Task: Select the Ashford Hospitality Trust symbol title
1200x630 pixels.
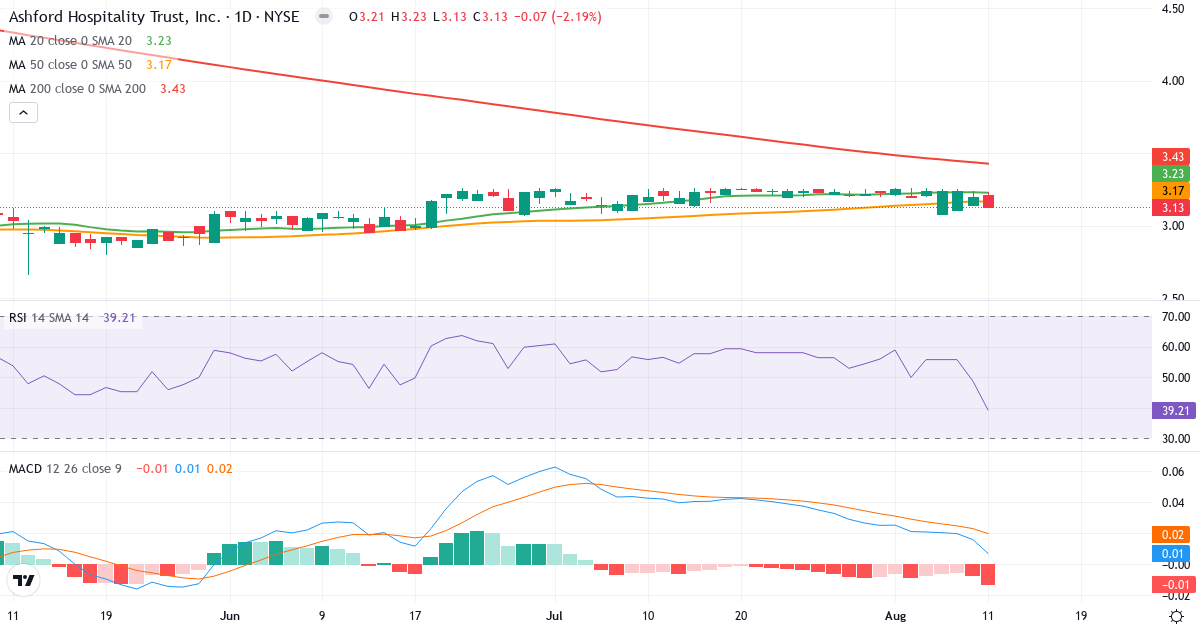Action: click(x=154, y=17)
